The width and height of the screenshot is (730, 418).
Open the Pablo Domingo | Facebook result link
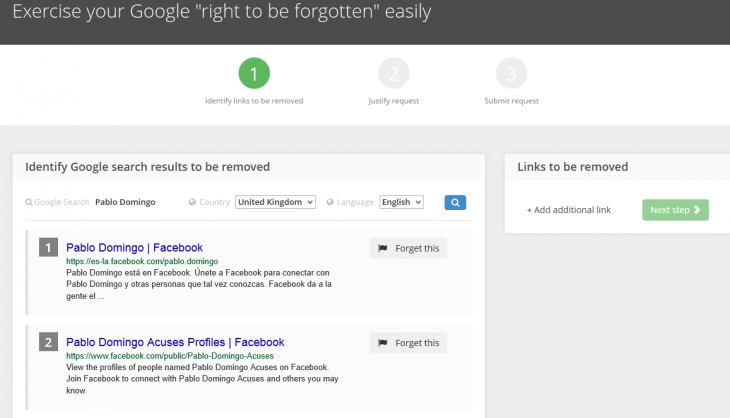click(x=134, y=247)
